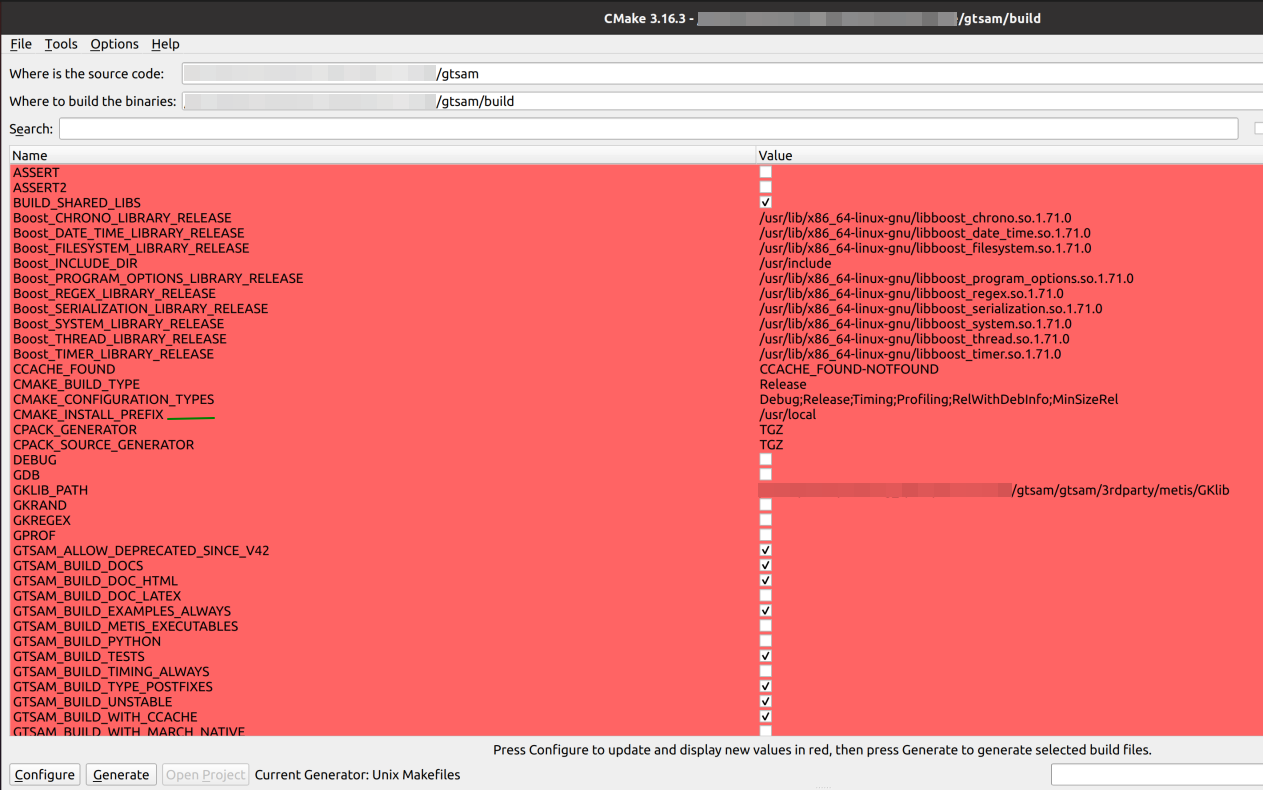Image resolution: width=1263 pixels, height=790 pixels.
Task: Enable GTSAM_BUILD_METIS_EXECUTABLES checkbox
Action: pyautogui.click(x=765, y=626)
